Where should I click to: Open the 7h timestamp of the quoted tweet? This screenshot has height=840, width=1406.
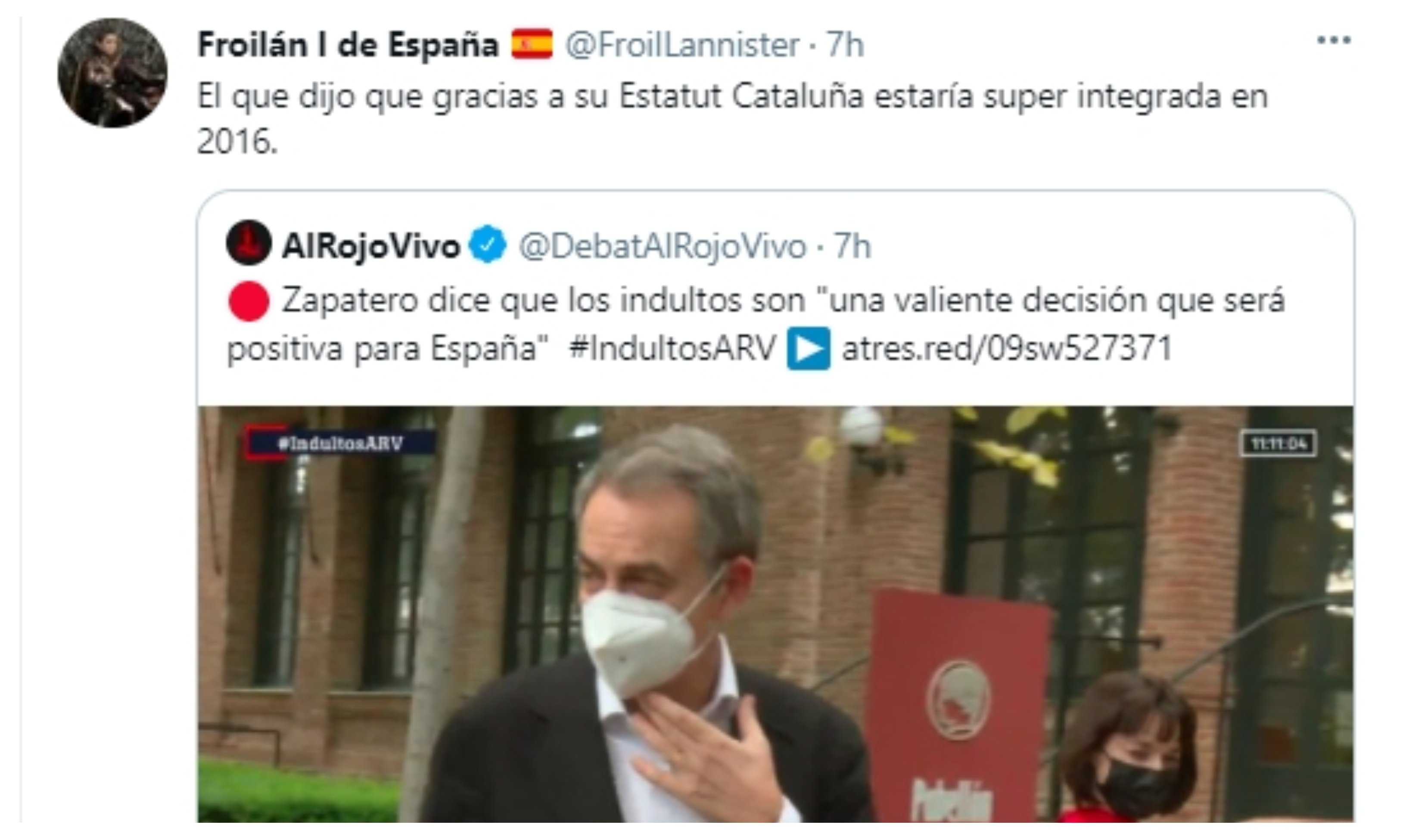(852, 247)
